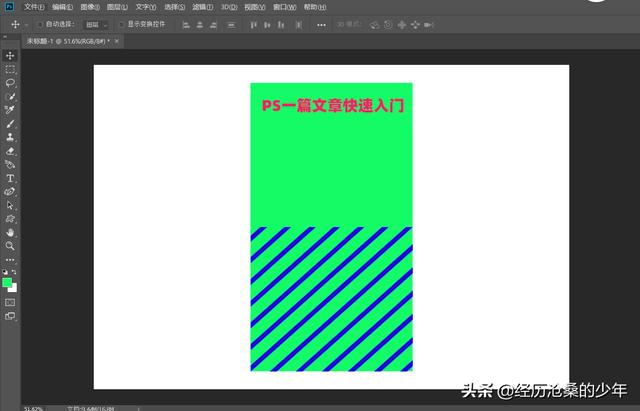Screen dimensions: 640x411
Task: Click the Photoshop Ps logo icon
Action: tap(9, 6)
